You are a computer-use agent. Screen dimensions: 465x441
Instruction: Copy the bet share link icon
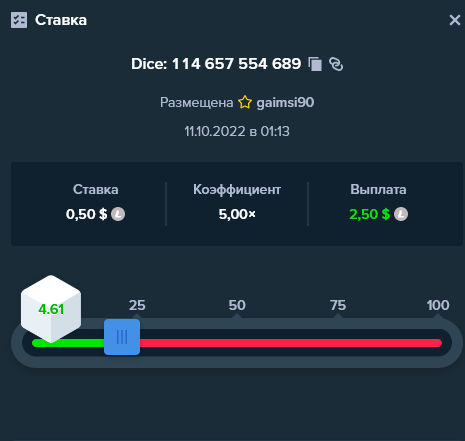tap(336, 64)
